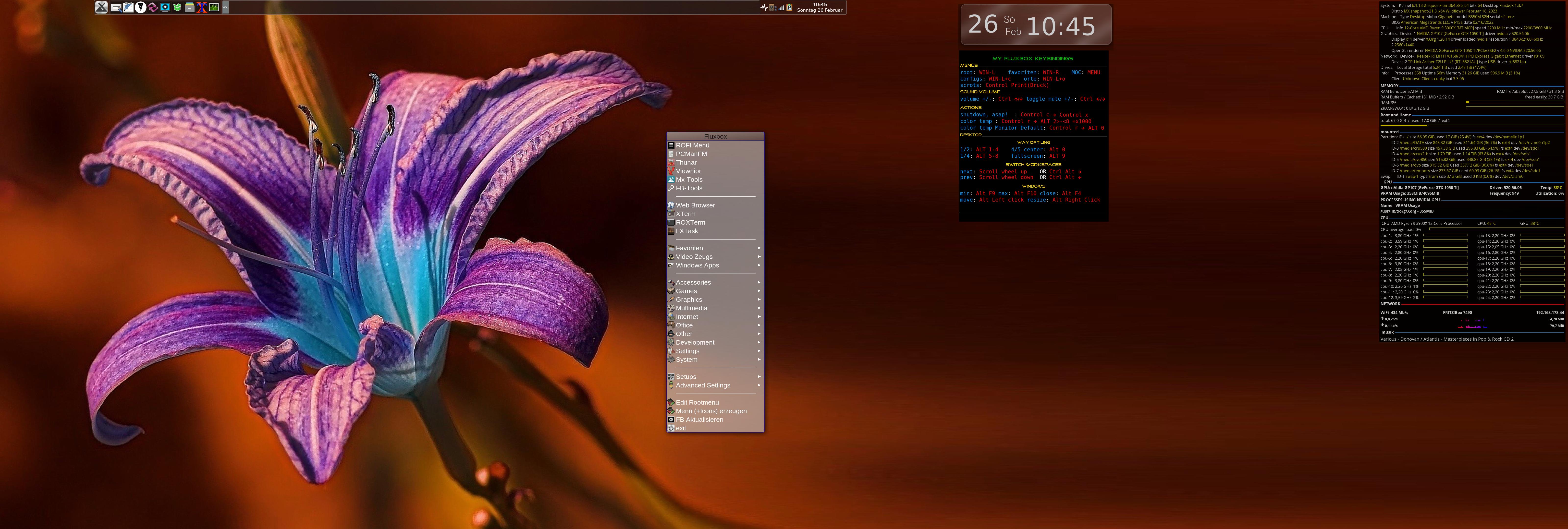The width and height of the screenshot is (1568, 529).
Task: Start Thunar from the Fluxbox menu
Action: click(x=715, y=163)
